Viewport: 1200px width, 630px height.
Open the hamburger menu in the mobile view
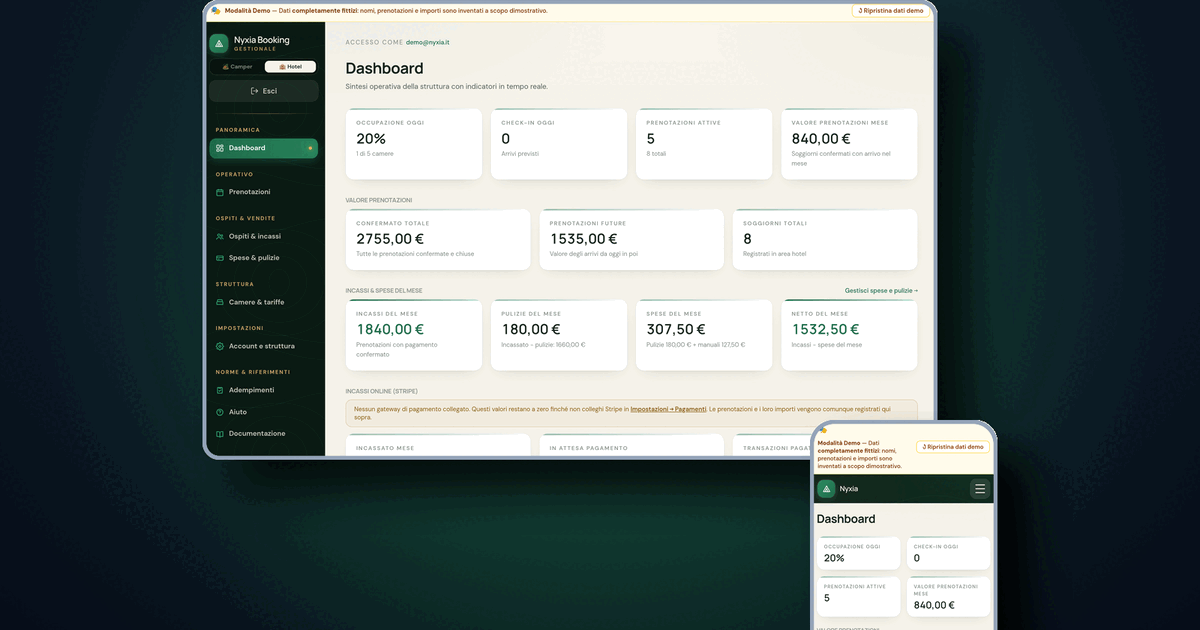click(x=980, y=489)
